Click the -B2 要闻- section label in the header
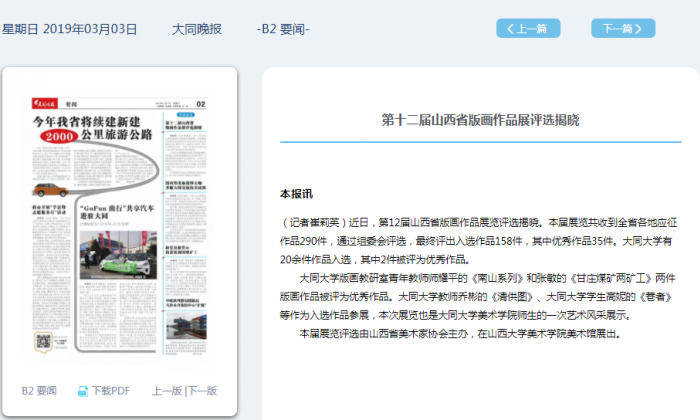Screen dimensions: 700x420 [x=284, y=29]
